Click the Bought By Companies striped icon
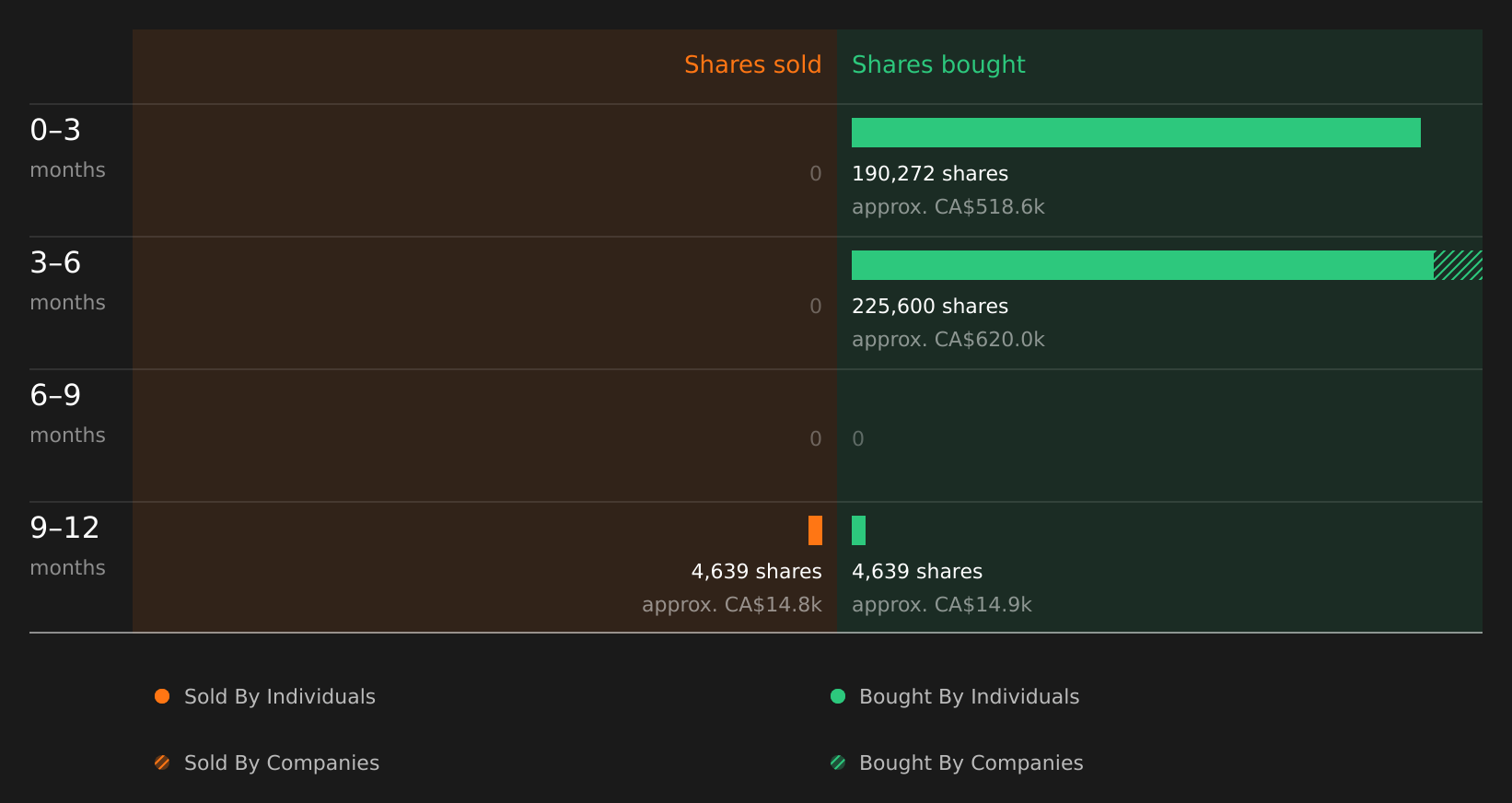Image resolution: width=1512 pixels, height=803 pixels. 838,762
